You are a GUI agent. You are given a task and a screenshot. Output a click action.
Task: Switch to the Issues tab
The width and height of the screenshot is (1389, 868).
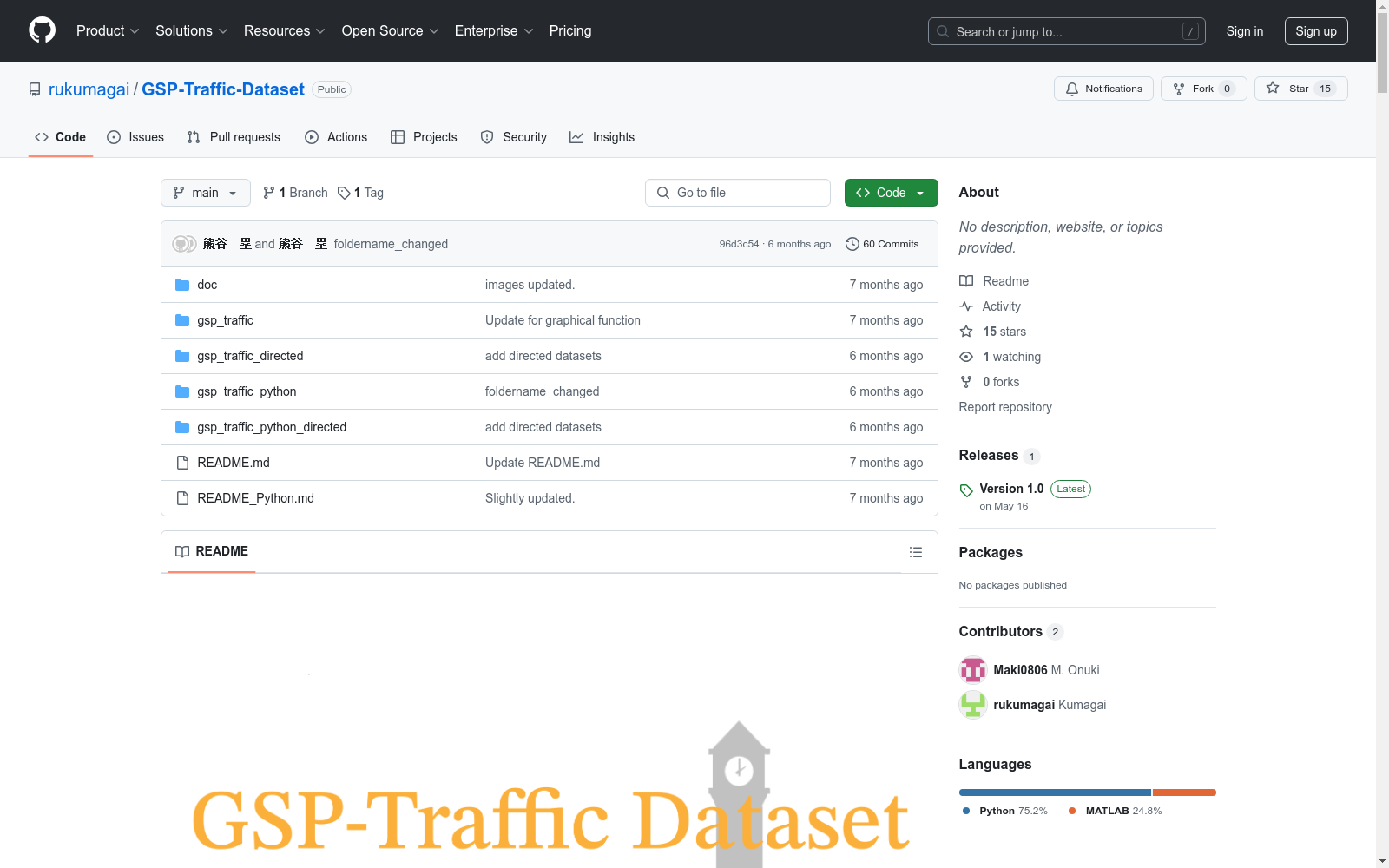[135, 137]
